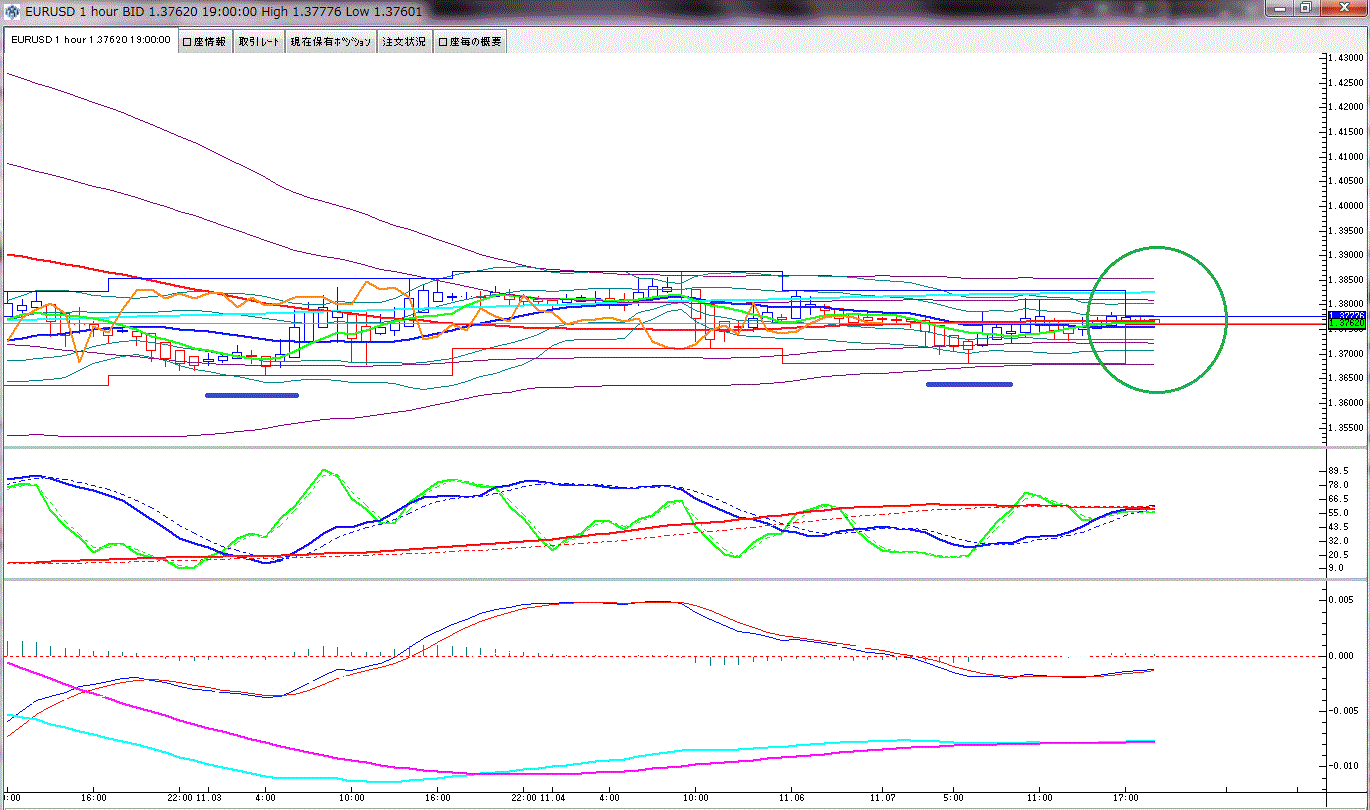
Task: Click the 17:00 time axis label
Action: pyautogui.click(x=1126, y=798)
